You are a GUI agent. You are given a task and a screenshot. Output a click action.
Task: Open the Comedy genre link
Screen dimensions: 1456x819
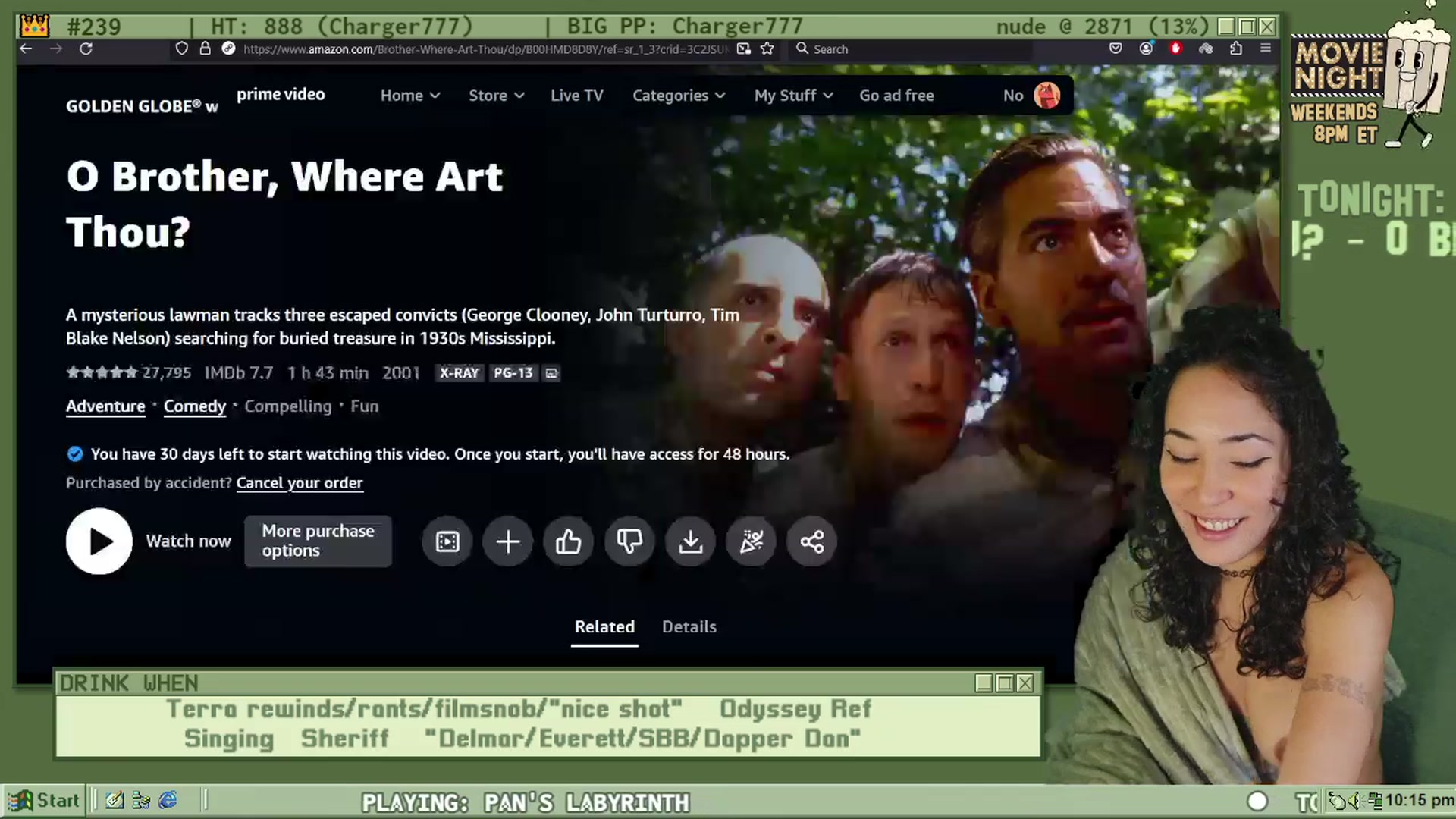pos(195,406)
